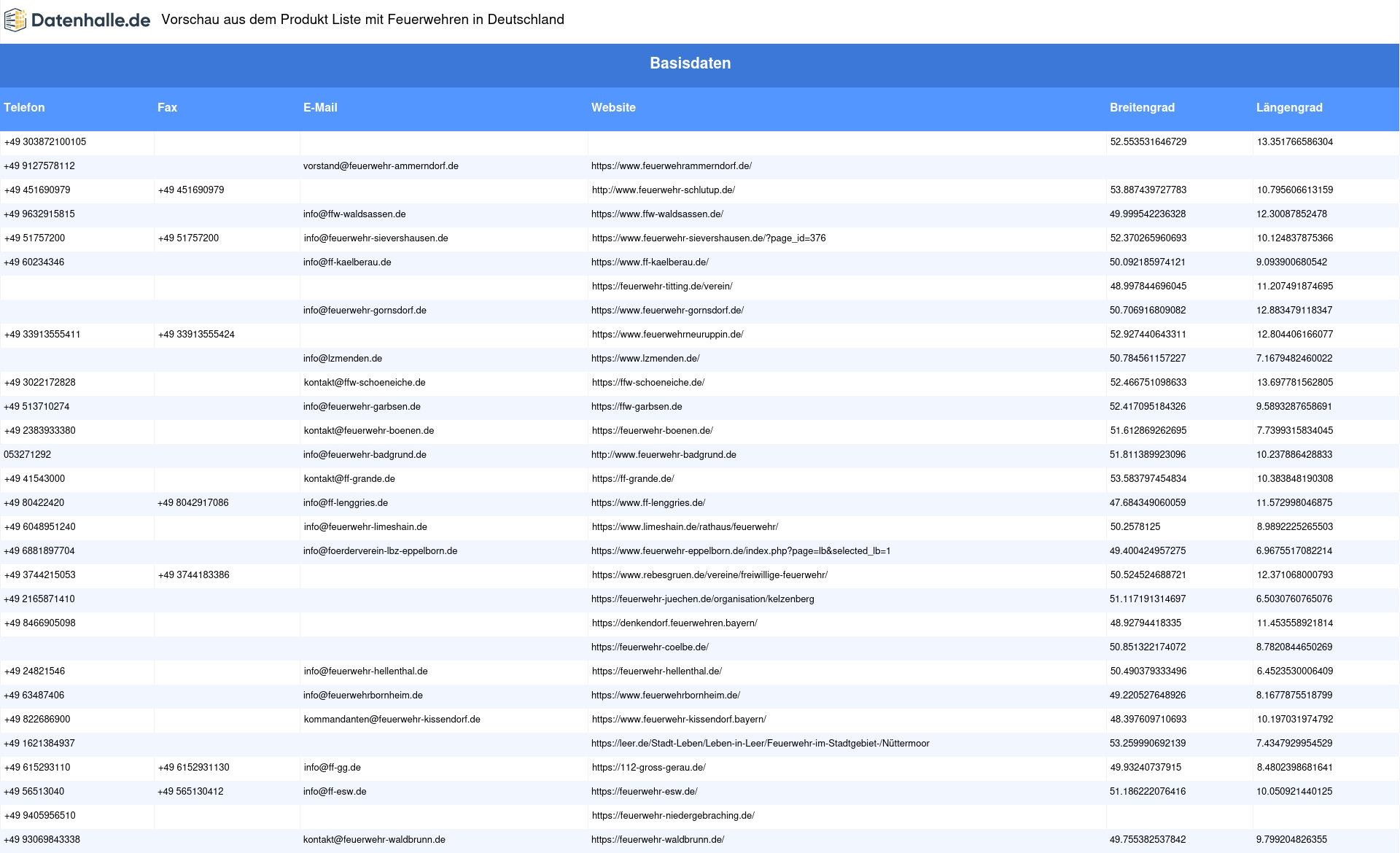Screen dimensions: 1400x853
Task: Click the feuerwehr-niedergebraching.de link
Action: tap(673, 816)
